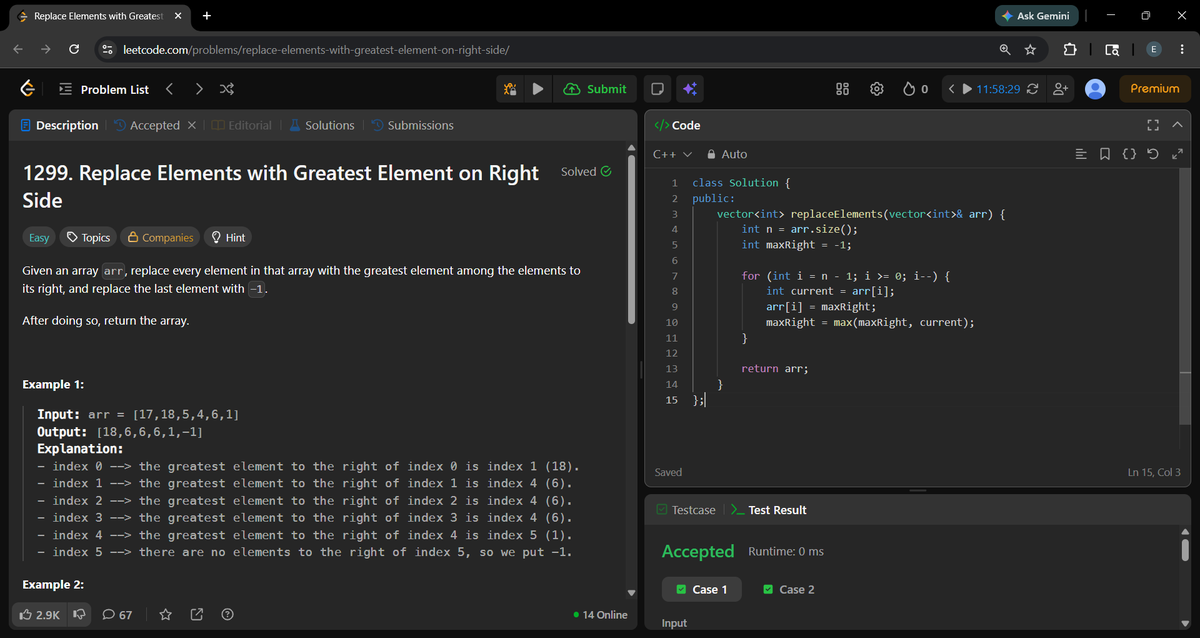Screen dimensions: 1200x638
Task: Click the browser zoom magnifier icon
Action: click(1005, 49)
